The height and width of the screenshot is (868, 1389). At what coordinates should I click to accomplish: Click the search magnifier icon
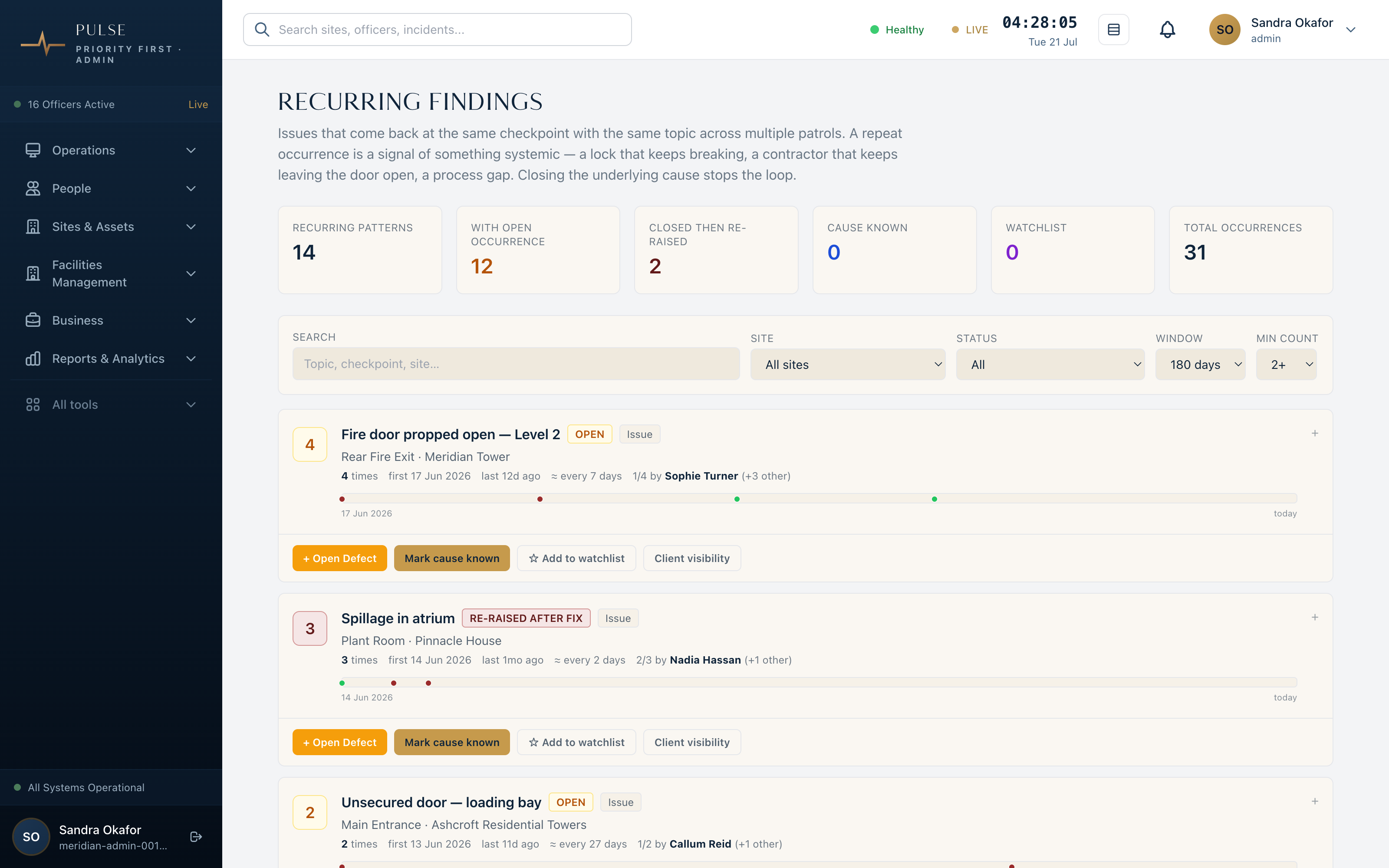[262, 29]
